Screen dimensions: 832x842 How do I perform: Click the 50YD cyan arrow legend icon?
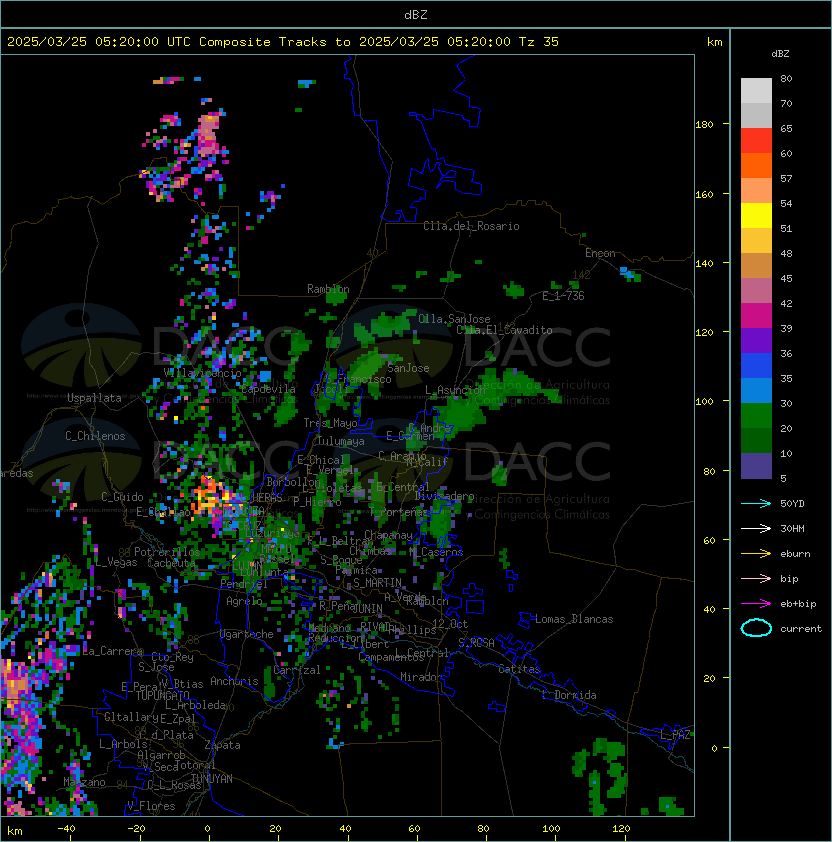coord(756,503)
